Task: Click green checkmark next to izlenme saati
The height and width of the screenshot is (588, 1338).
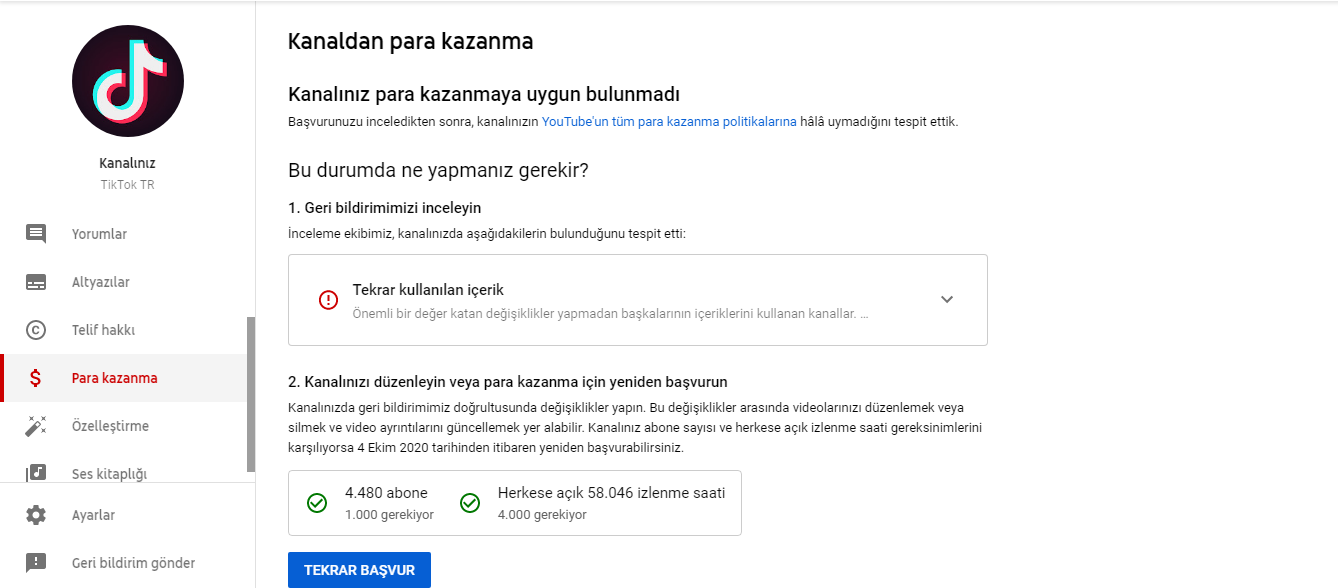Action: [x=470, y=503]
